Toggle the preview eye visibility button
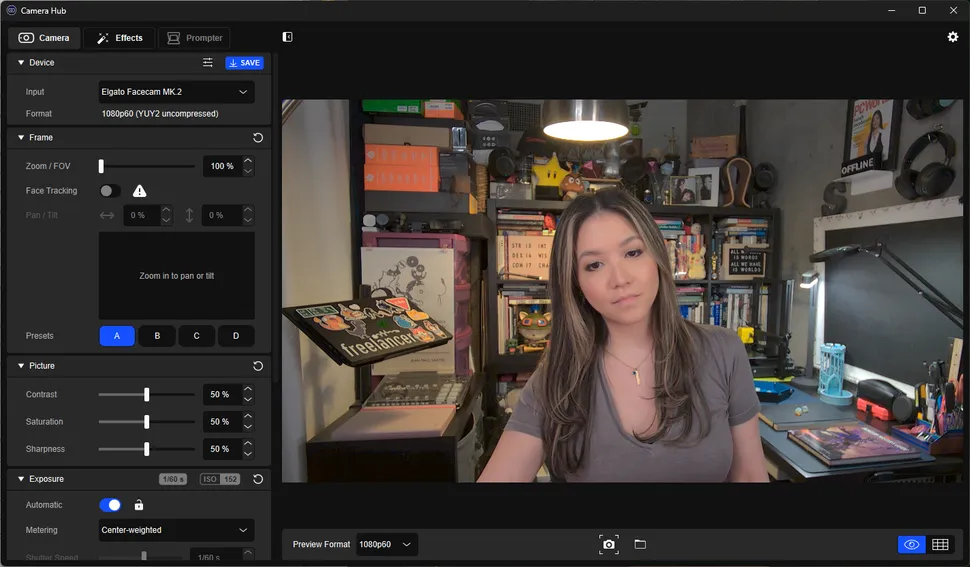This screenshot has height=567, width=970. 910,544
